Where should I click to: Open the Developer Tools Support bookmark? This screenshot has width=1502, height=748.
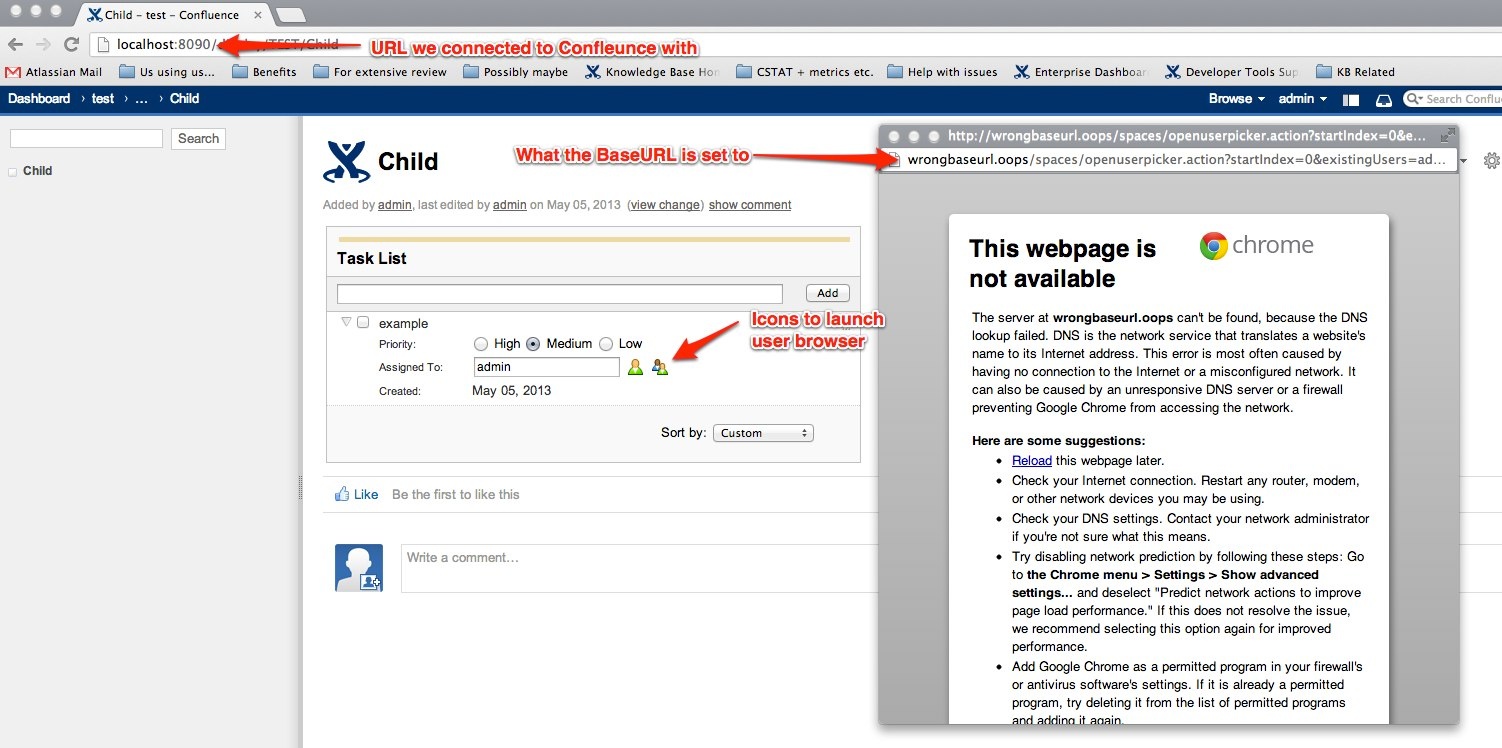click(1232, 72)
